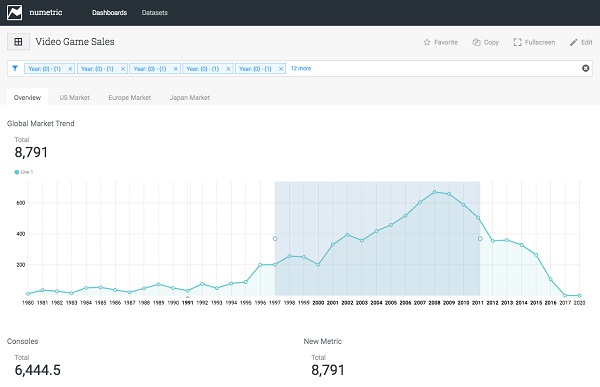Click the numetric logo icon

[15, 13]
